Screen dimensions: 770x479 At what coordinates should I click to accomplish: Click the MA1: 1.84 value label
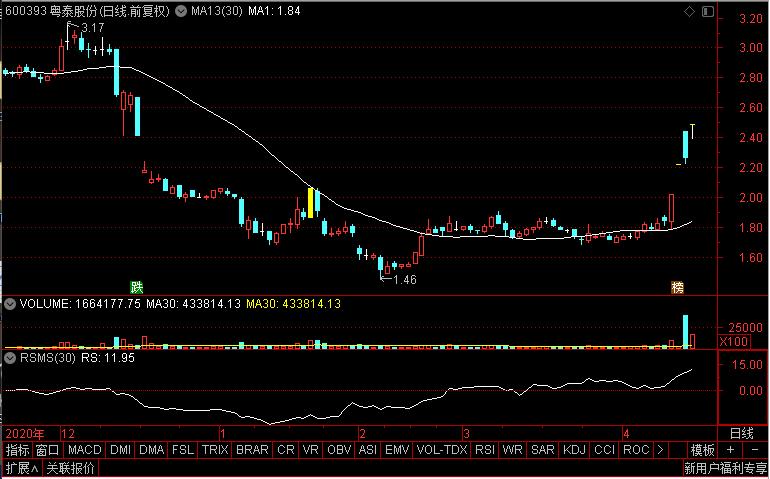tap(274, 11)
